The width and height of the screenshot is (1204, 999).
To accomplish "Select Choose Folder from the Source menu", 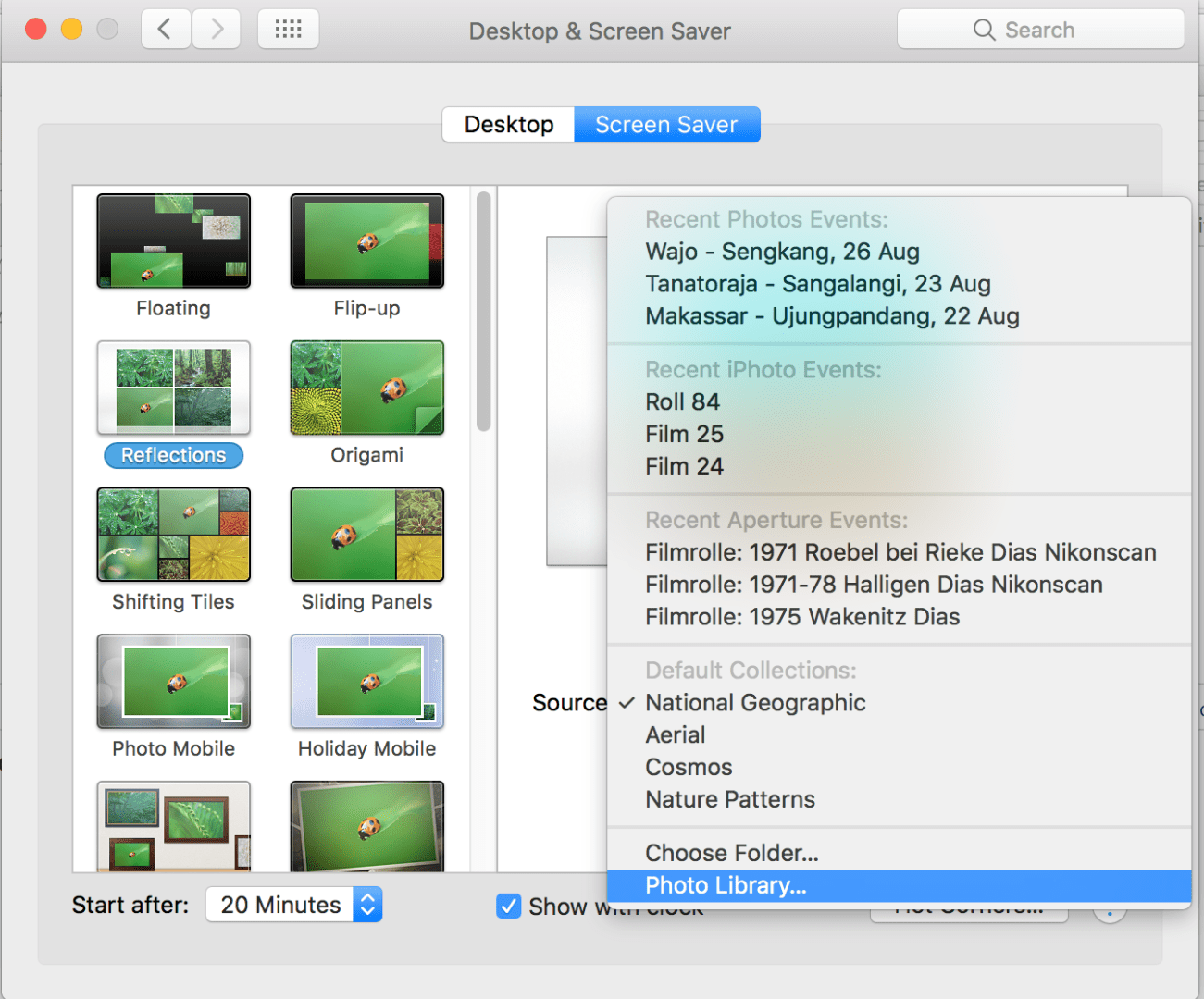I will click(731, 852).
